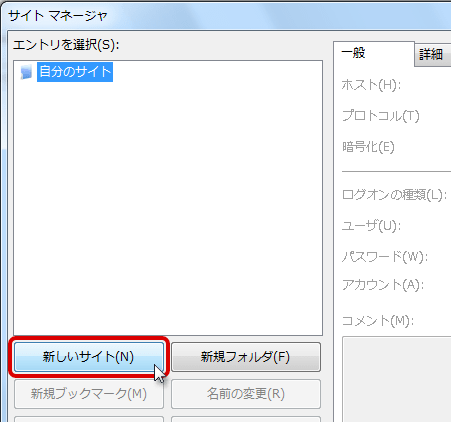Click the 新規フォルダ(F) button
This screenshot has height=422, width=451.
tap(246, 357)
